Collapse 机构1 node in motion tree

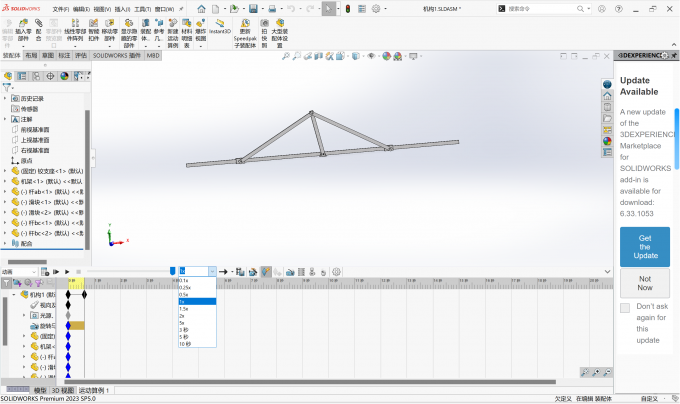pyautogui.click(x=13, y=294)
